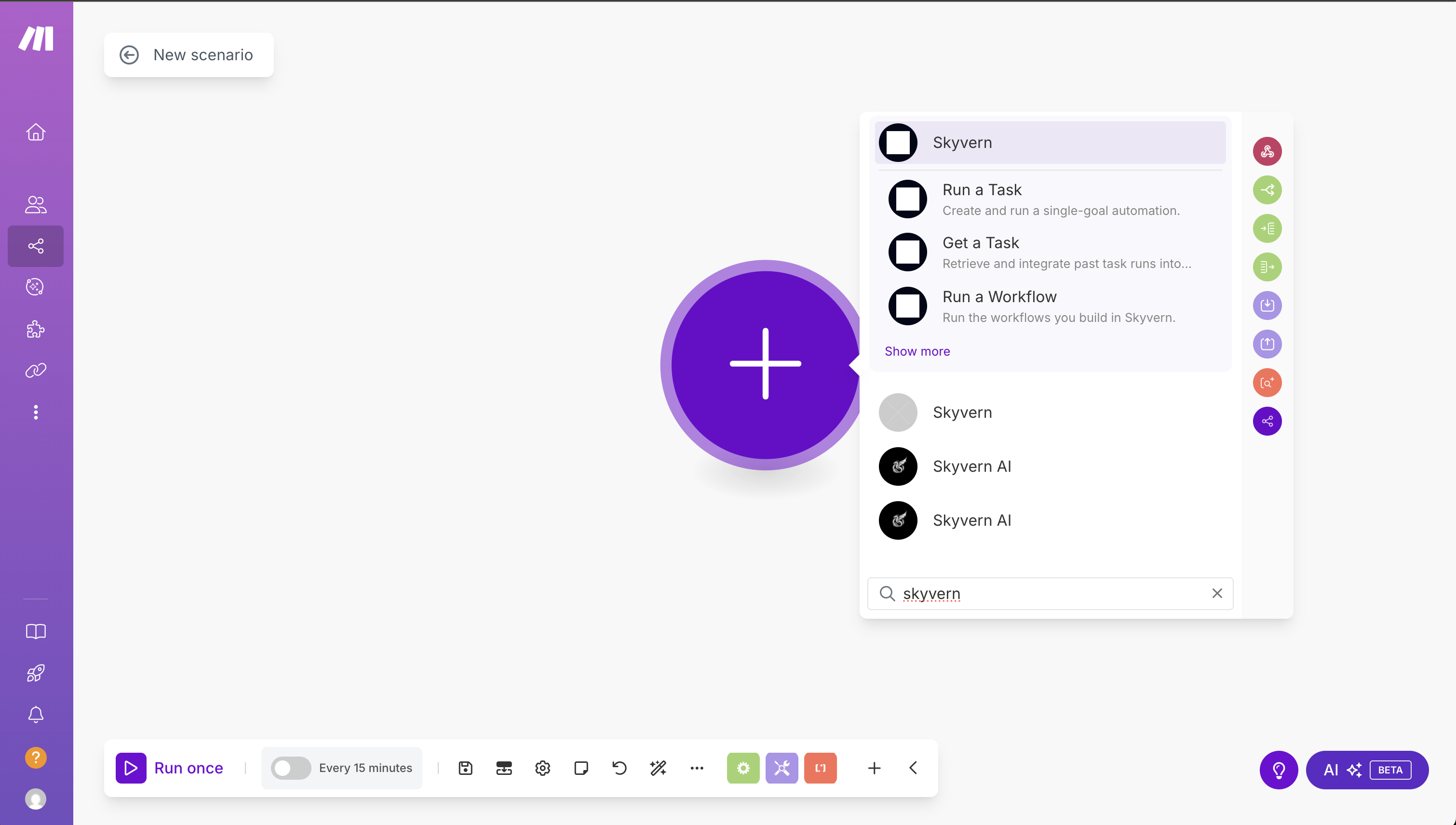1456x825 pixels.
Task: Open the three-dot more options in toolbar
Action: tap(697, 768)
